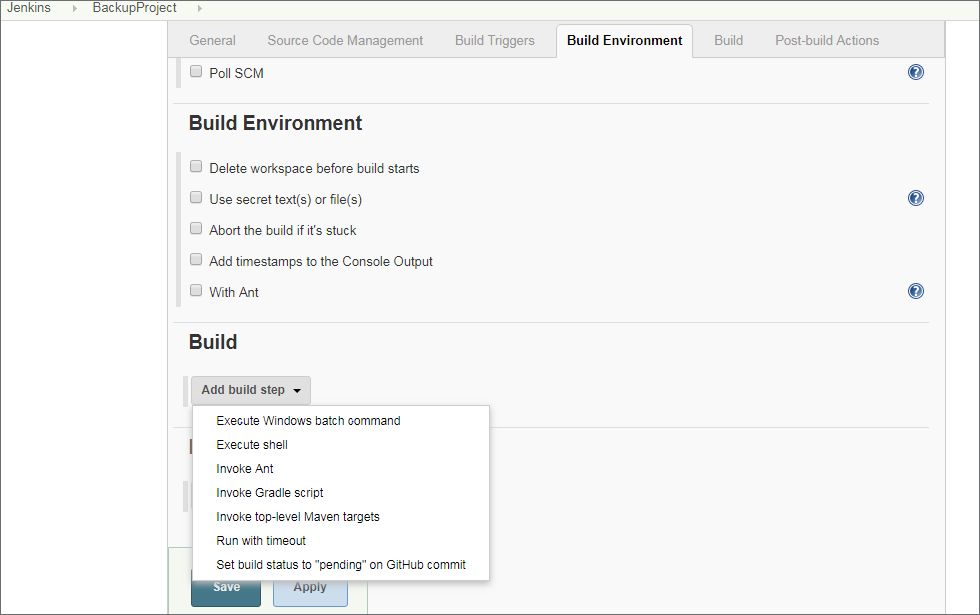Enable Poll SCM
The image size is (980, 615).
[196, 71]
